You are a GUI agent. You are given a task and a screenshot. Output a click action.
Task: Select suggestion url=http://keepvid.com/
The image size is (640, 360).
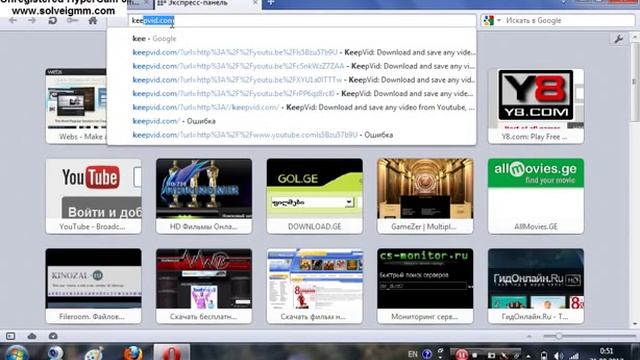click(291, 107)
